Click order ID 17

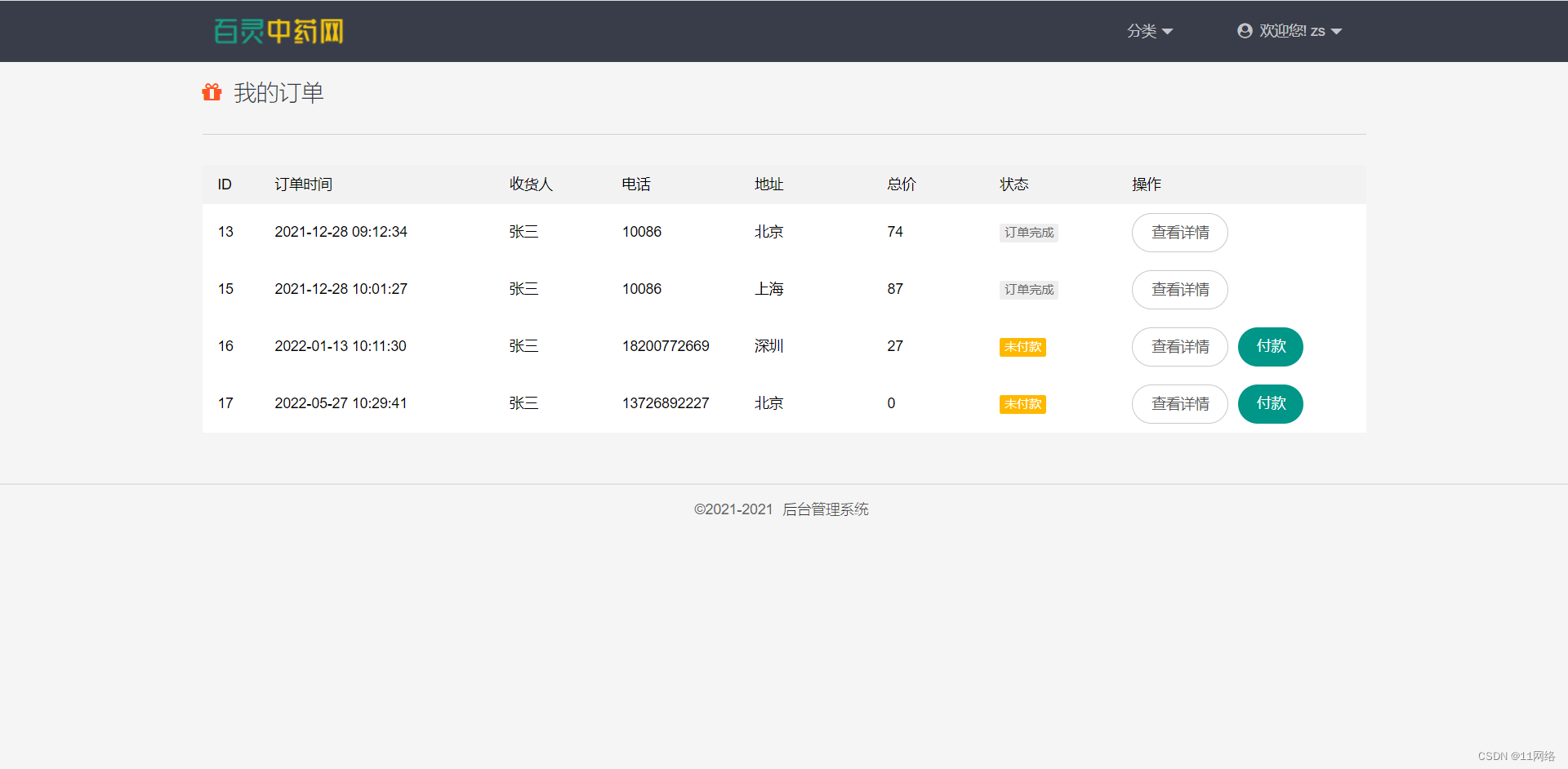click(225, 403)
